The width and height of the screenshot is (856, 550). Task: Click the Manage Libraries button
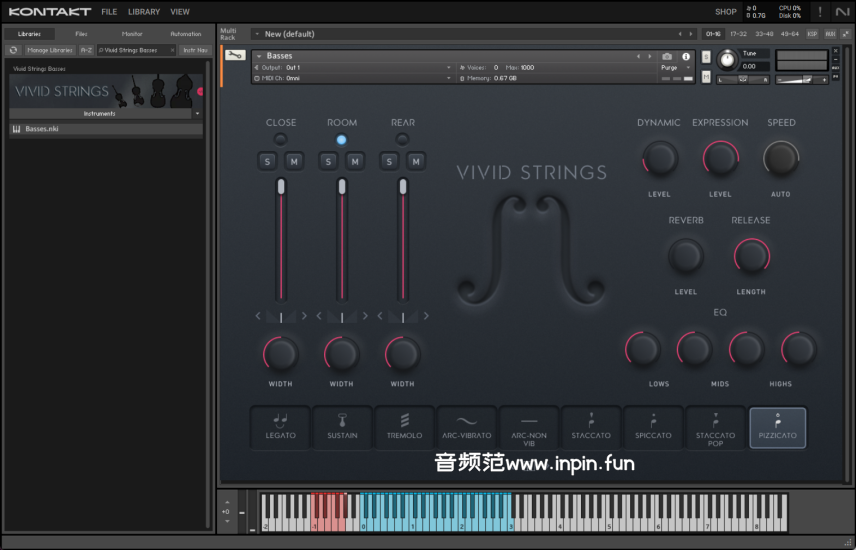[x=50, y=49]
